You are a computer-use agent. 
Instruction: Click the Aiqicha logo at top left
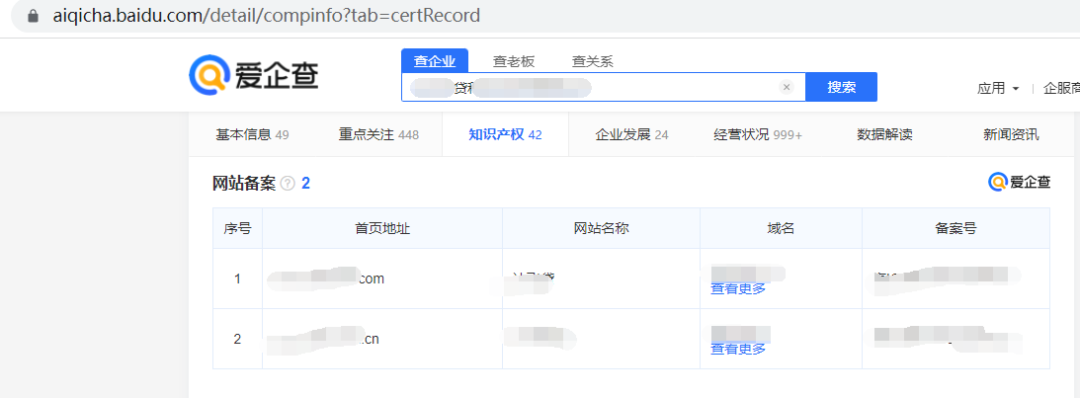[x=254, y=74]
